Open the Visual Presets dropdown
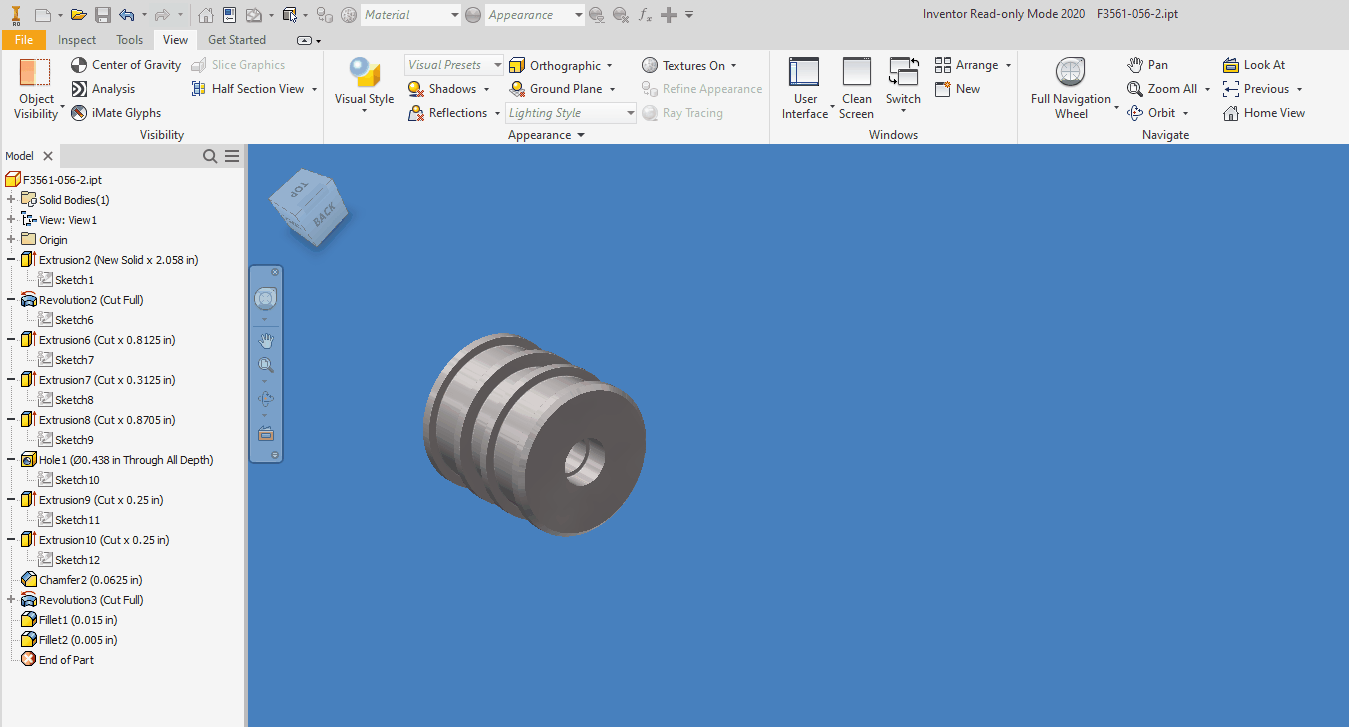This screenshot has height=727, width=1349. (454, 65)
